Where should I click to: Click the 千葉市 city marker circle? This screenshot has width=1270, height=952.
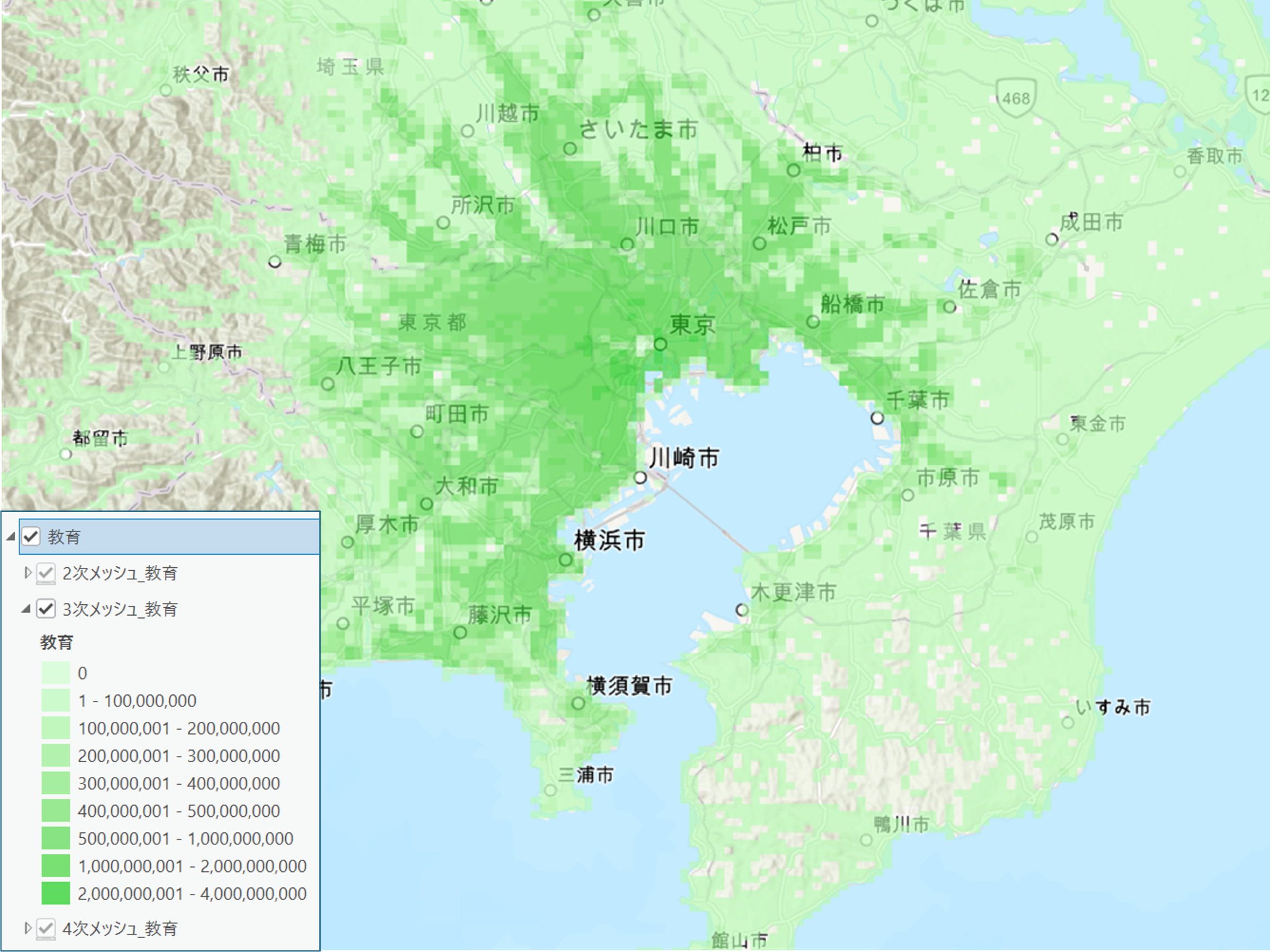pyautogui.click(x=877, y=418)
